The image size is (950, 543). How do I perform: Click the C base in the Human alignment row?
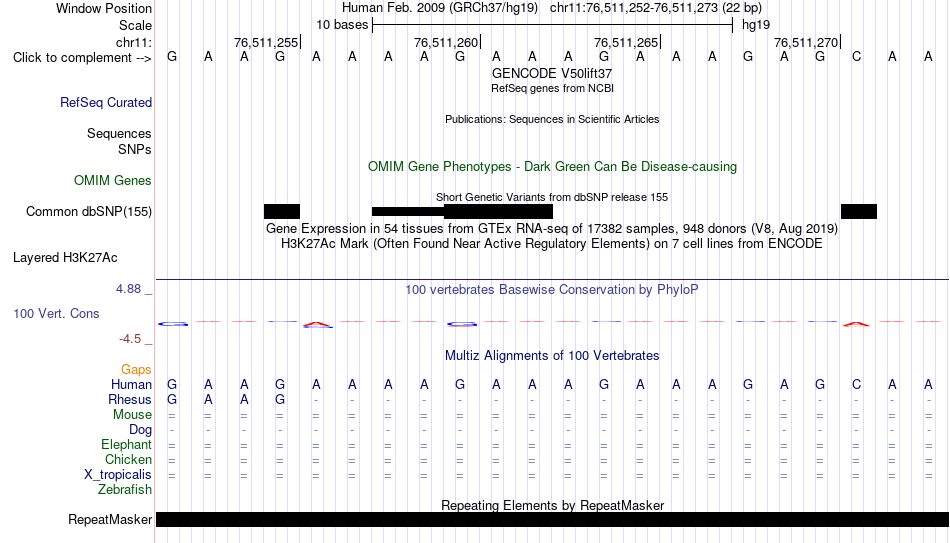click(x=856, y=385)
